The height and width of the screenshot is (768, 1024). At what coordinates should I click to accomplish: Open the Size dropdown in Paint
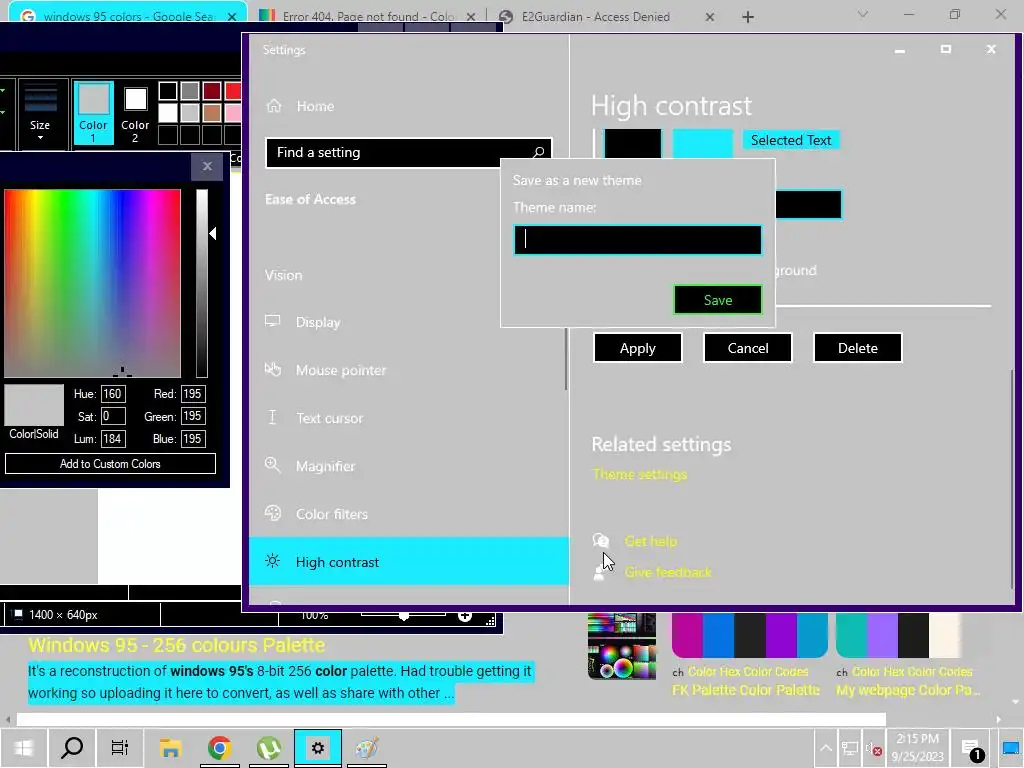(x=40, y=112)
